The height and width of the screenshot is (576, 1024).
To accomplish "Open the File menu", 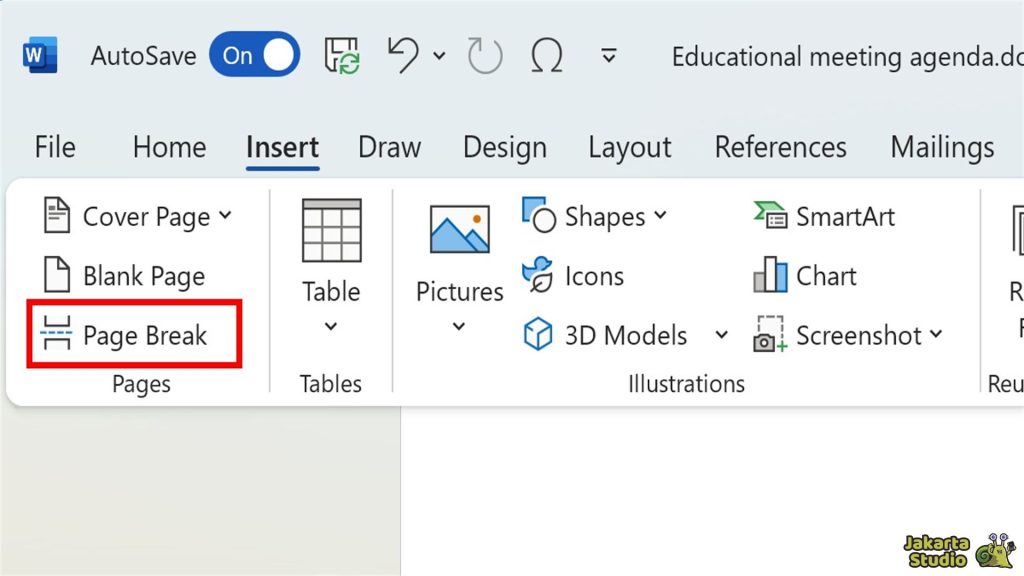I will coord(54,148).
